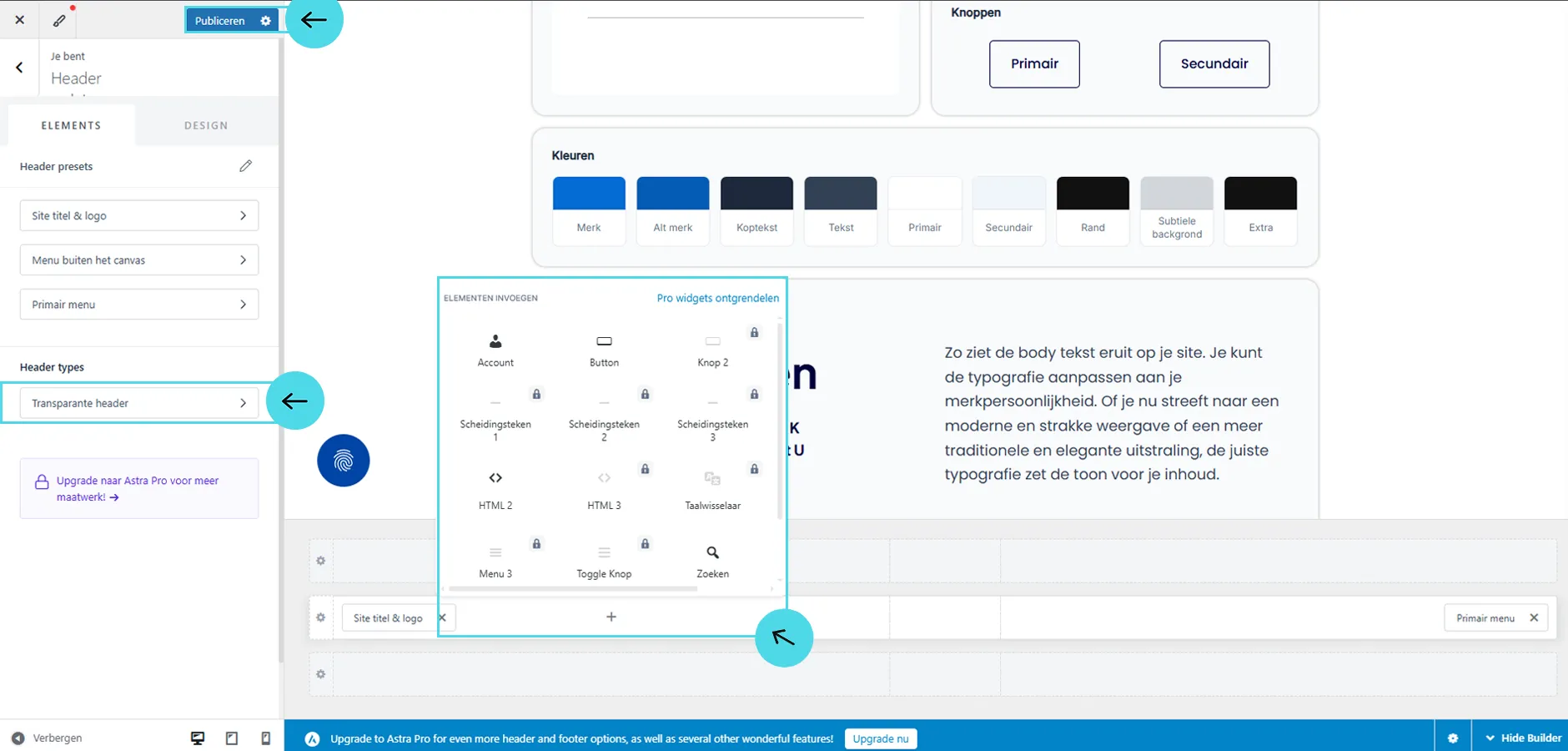
Task: Insert the Button element
Action: pos(604,350)
